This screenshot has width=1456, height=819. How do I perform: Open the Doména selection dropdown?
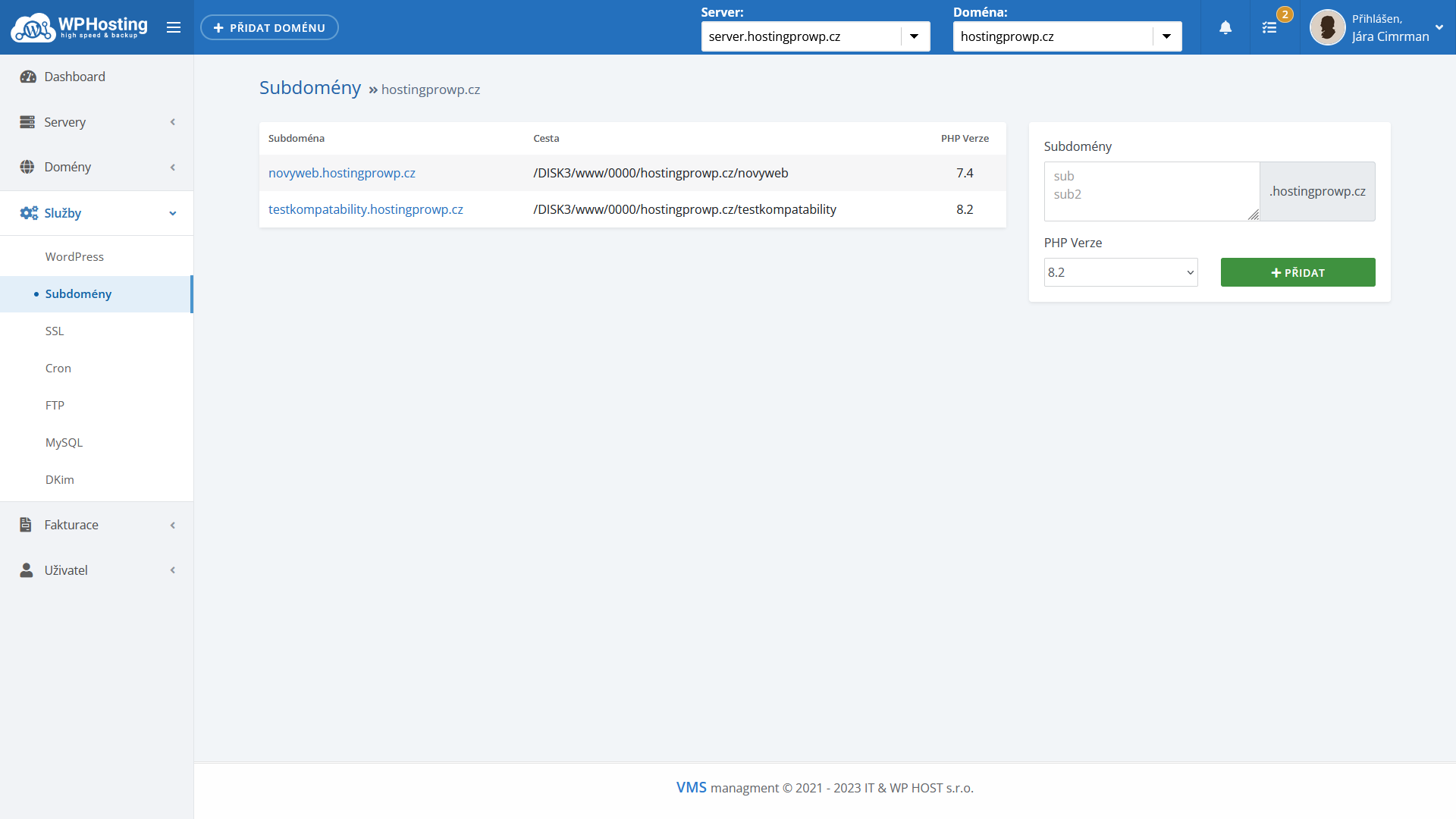point(1067,36)
